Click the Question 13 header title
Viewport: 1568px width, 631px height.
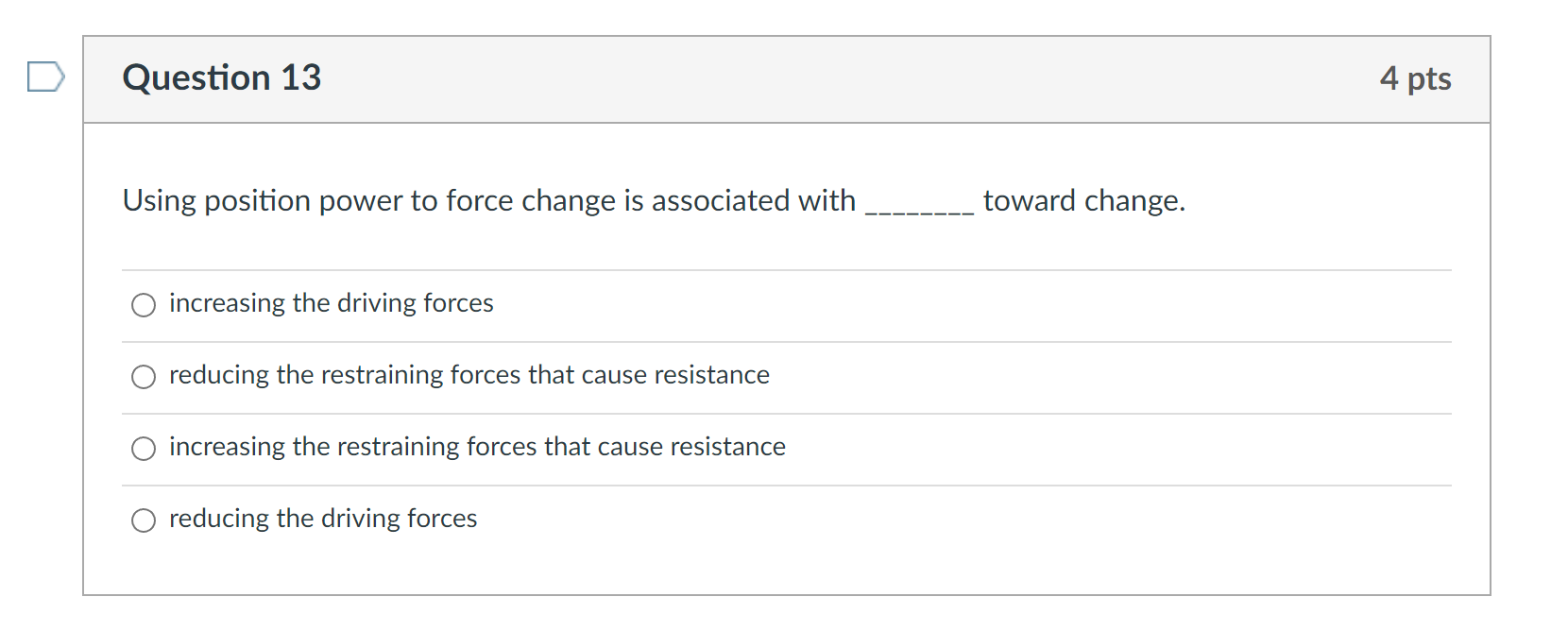[221, 78]
